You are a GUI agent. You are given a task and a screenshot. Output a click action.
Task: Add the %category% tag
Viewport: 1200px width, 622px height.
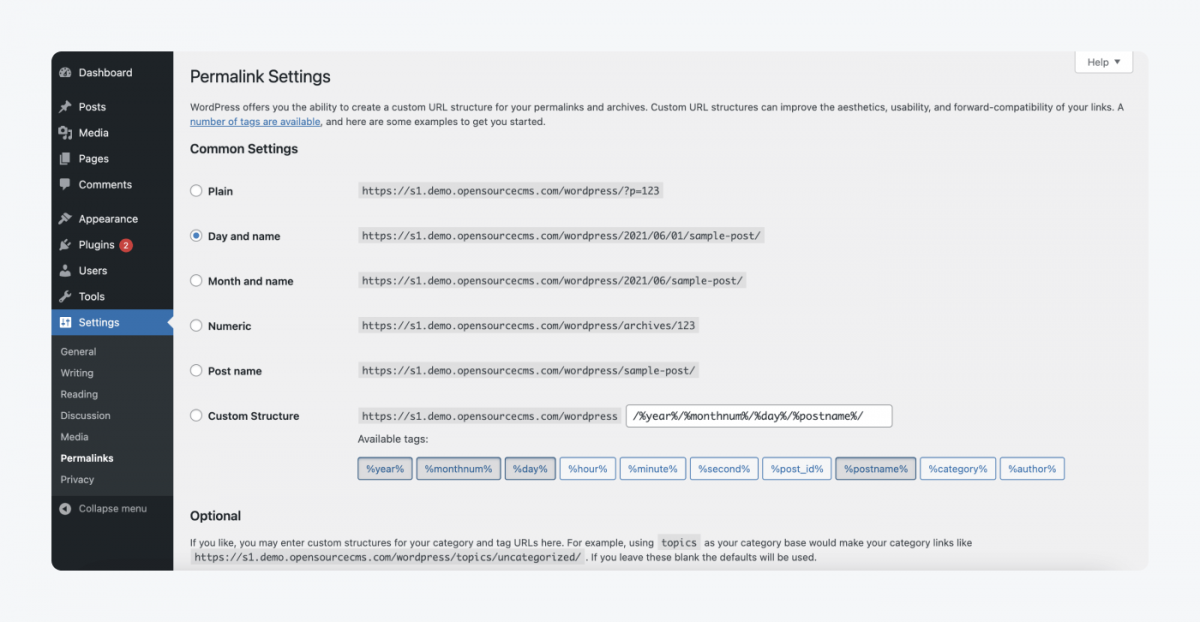(x=958, y=469)
